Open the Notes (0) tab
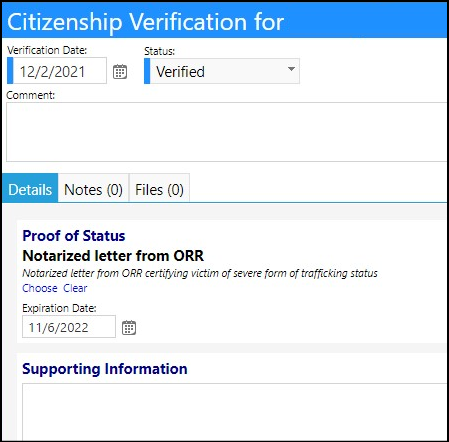The width and height of the screenshot is (449, 442). [93, 189]
